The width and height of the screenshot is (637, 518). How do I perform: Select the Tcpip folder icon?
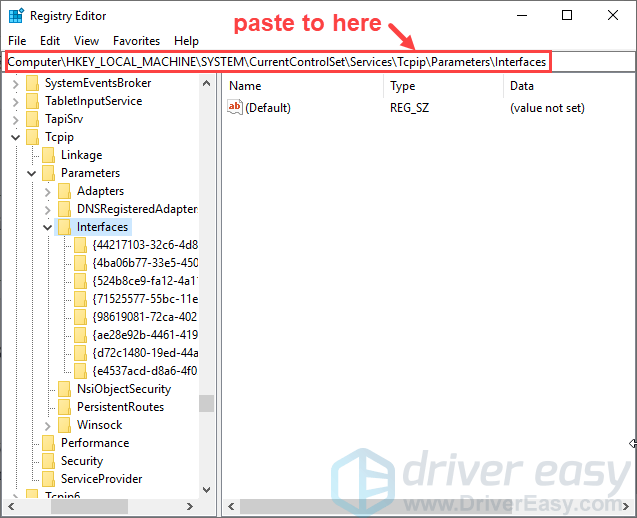[x=32, y=137]
